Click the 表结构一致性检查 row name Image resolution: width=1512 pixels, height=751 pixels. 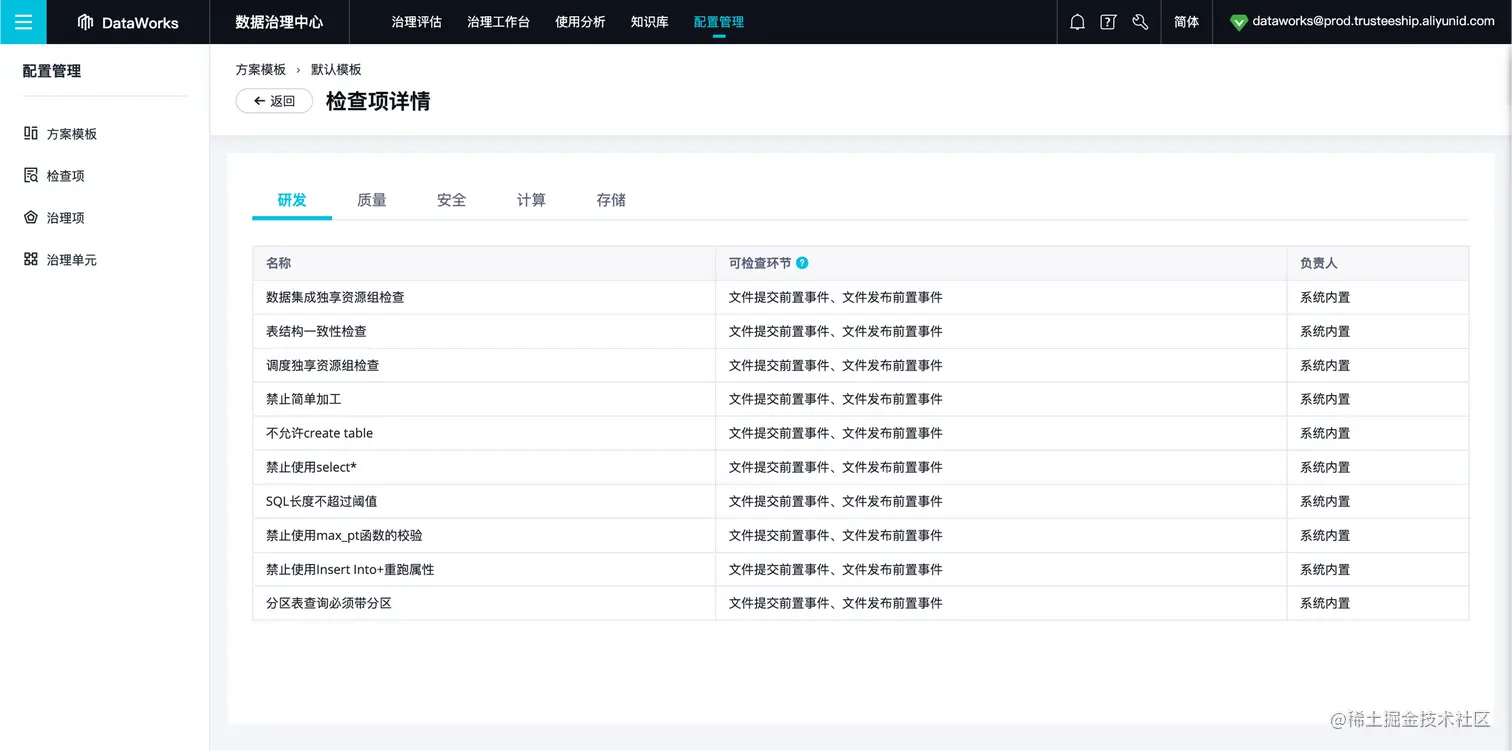(x=316, y=331)
